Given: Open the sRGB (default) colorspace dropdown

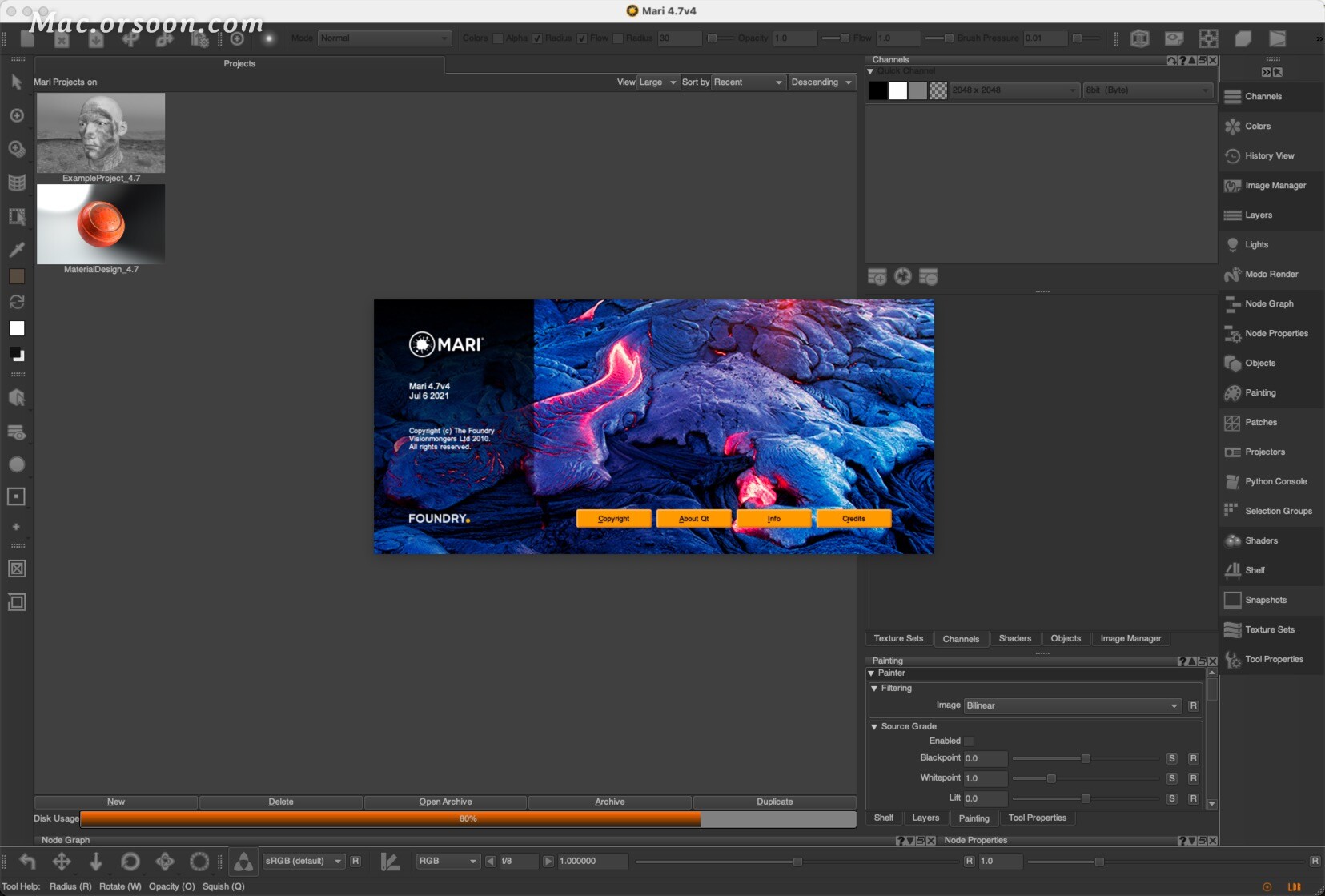Looking at the screenshot, I should click(x=304, y=862).
